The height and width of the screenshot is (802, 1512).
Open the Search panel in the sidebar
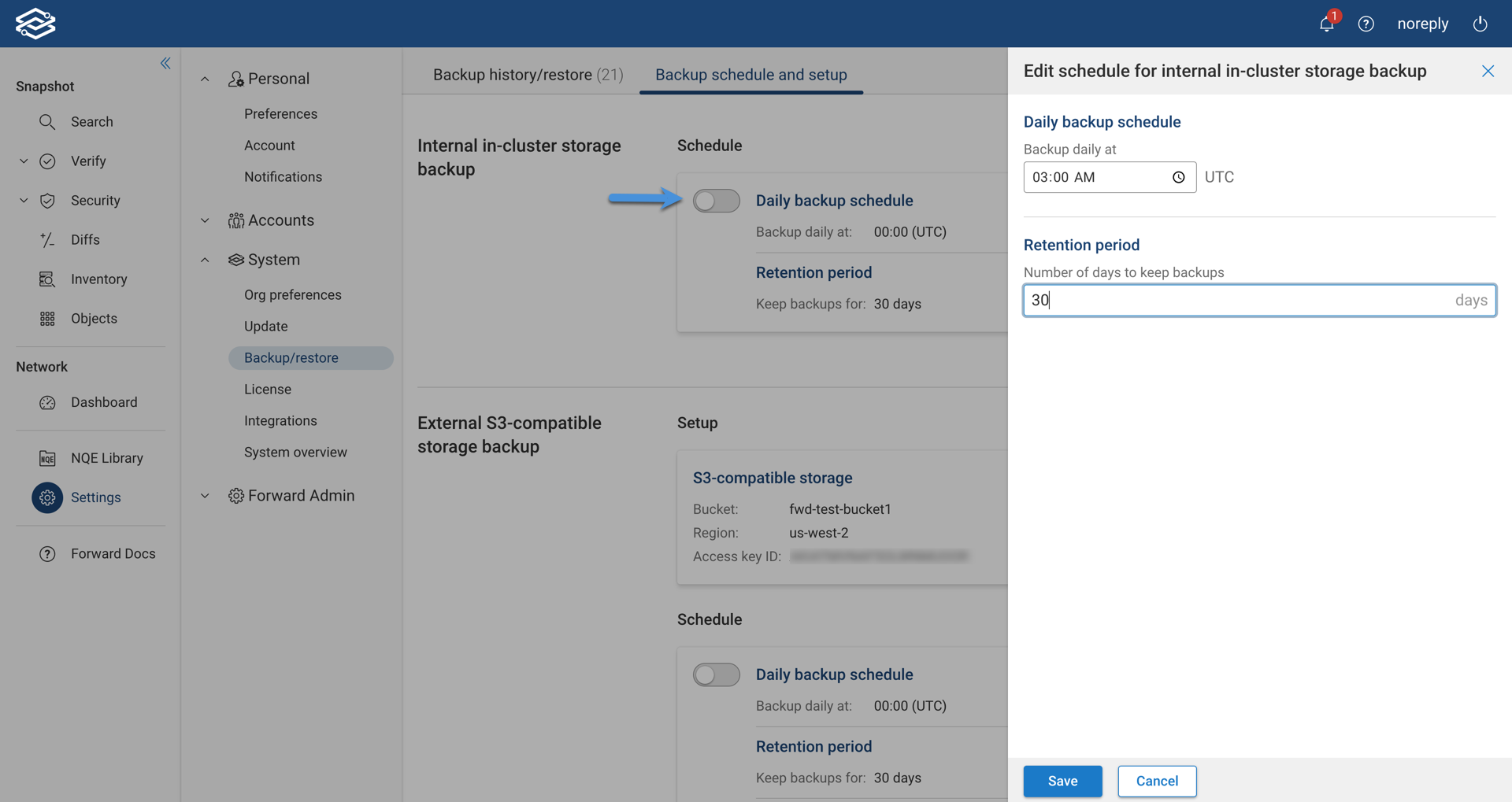[92, 122]
